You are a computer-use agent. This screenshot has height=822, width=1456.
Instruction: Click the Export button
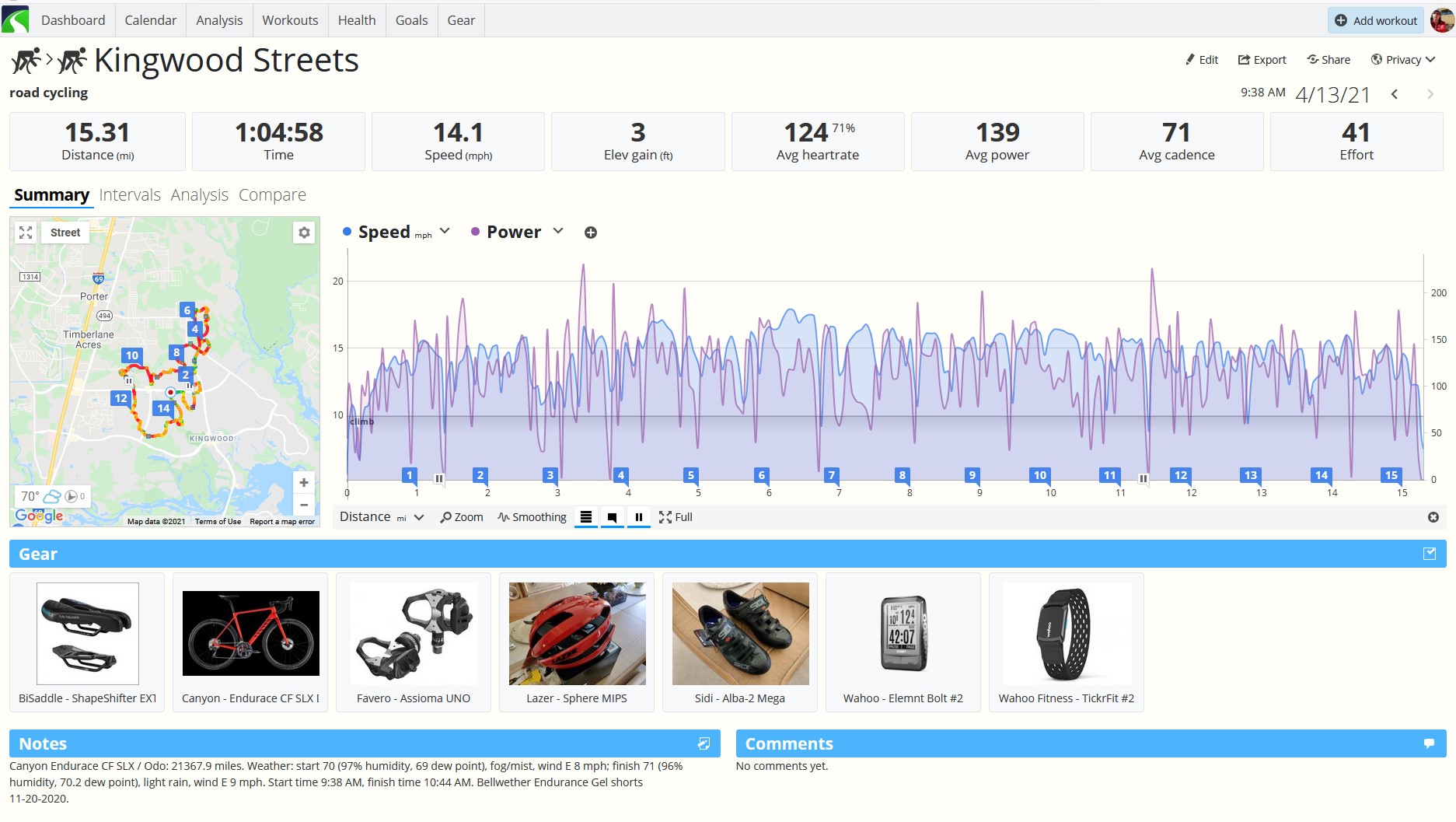pyautogui.click(x=1262, y=60)
